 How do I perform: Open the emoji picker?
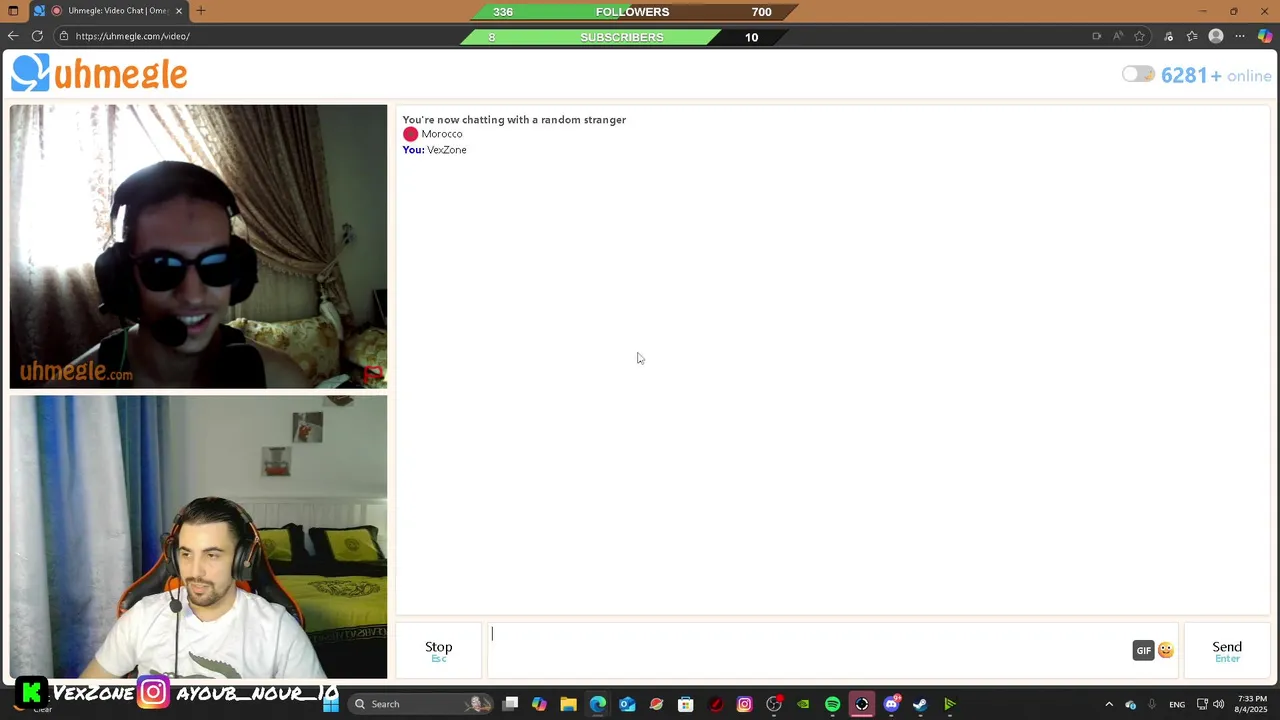(x=1166, y=650)
